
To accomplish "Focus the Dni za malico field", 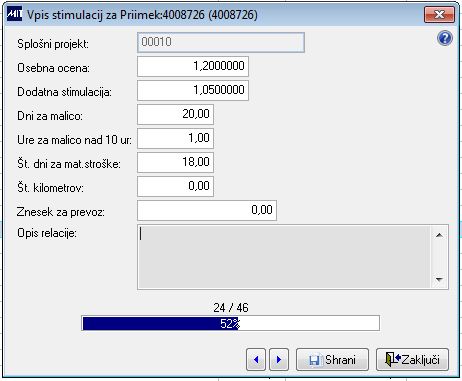I will 175,114.
